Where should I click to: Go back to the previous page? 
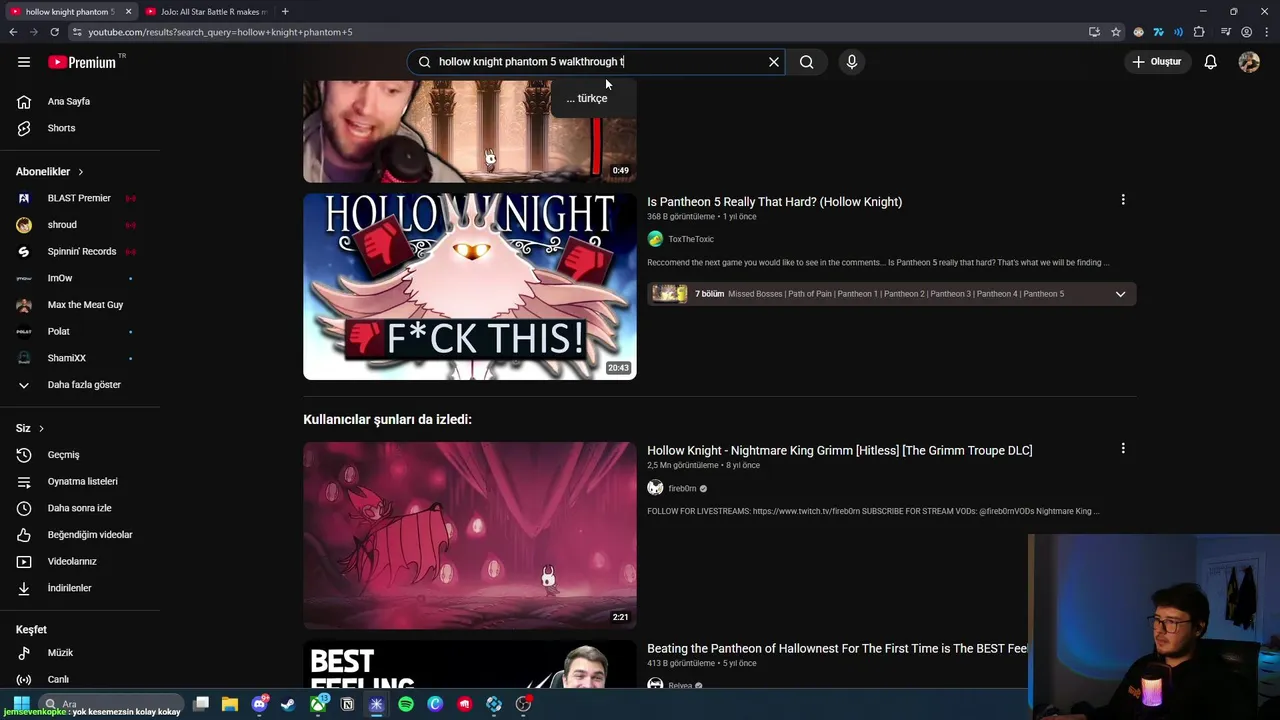[x=13, y=32]
